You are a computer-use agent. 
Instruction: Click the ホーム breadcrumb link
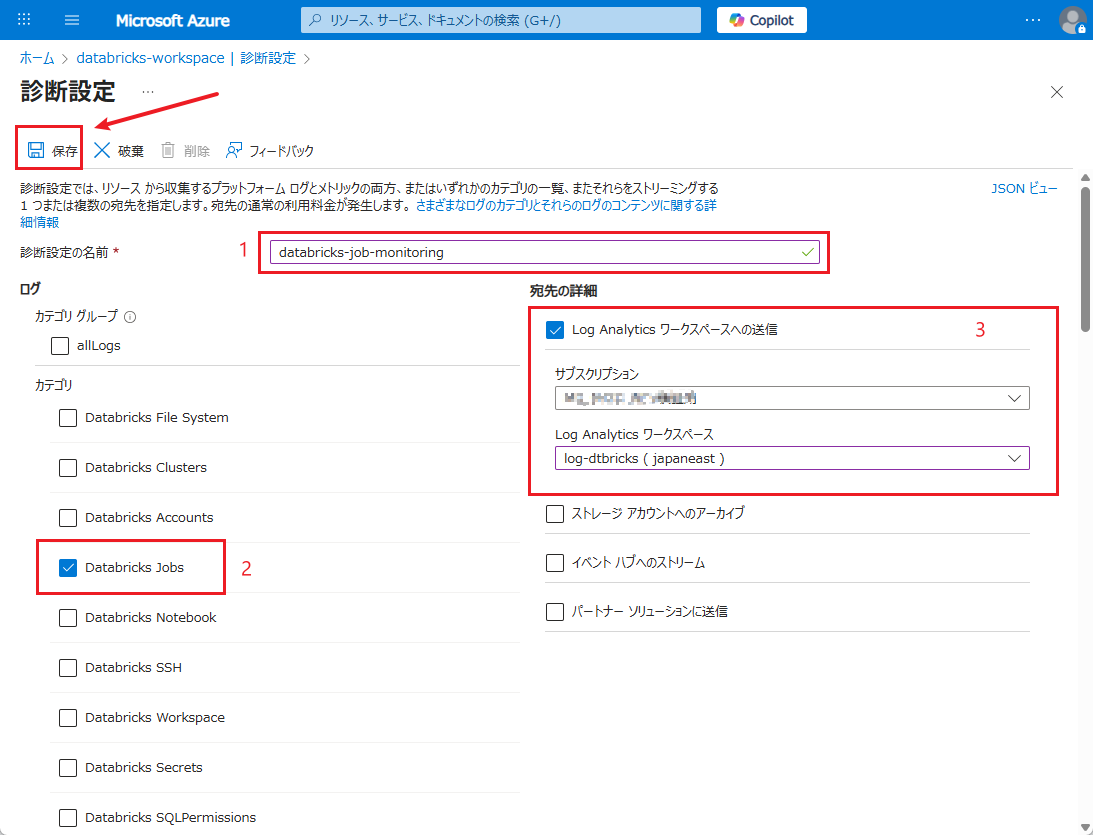pyautogui.click(x=37, y=58)
